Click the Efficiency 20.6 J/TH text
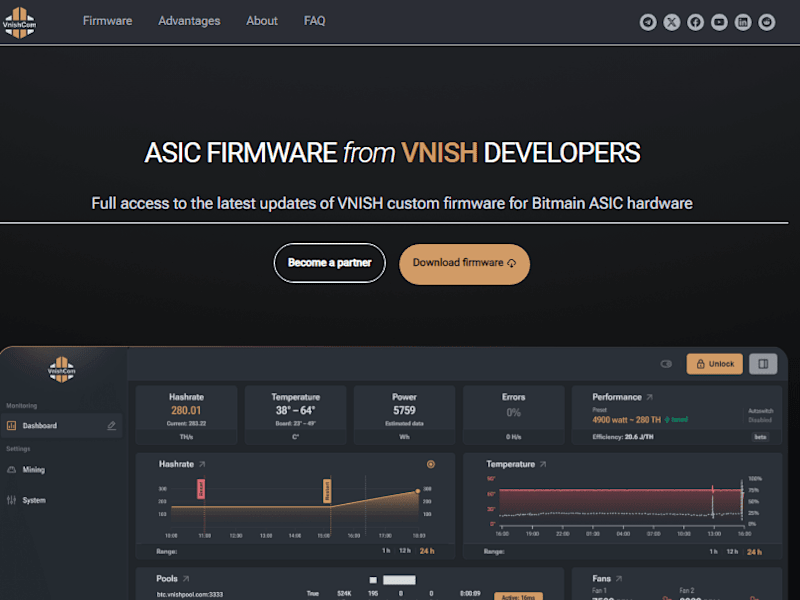Image resolution: width=800 pixels, height=600 pixels. click(623, 437)
